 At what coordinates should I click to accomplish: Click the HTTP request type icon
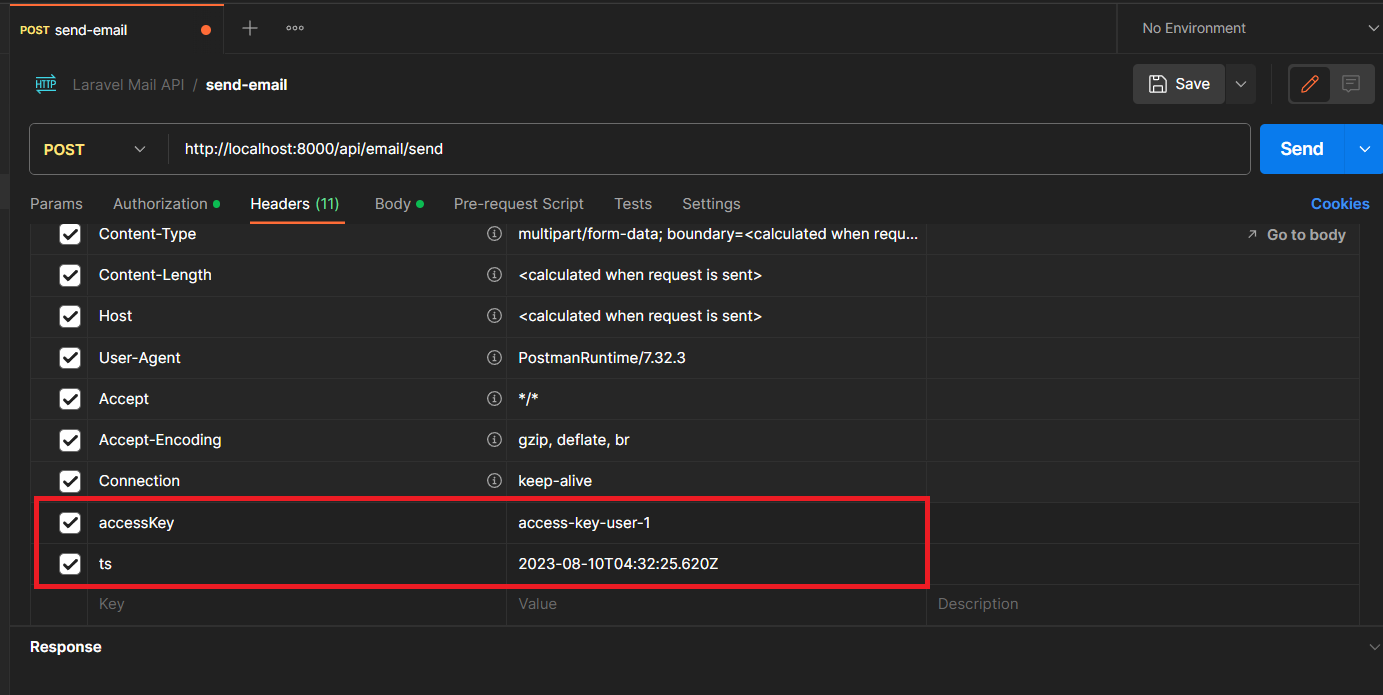[x=46, y=84]
